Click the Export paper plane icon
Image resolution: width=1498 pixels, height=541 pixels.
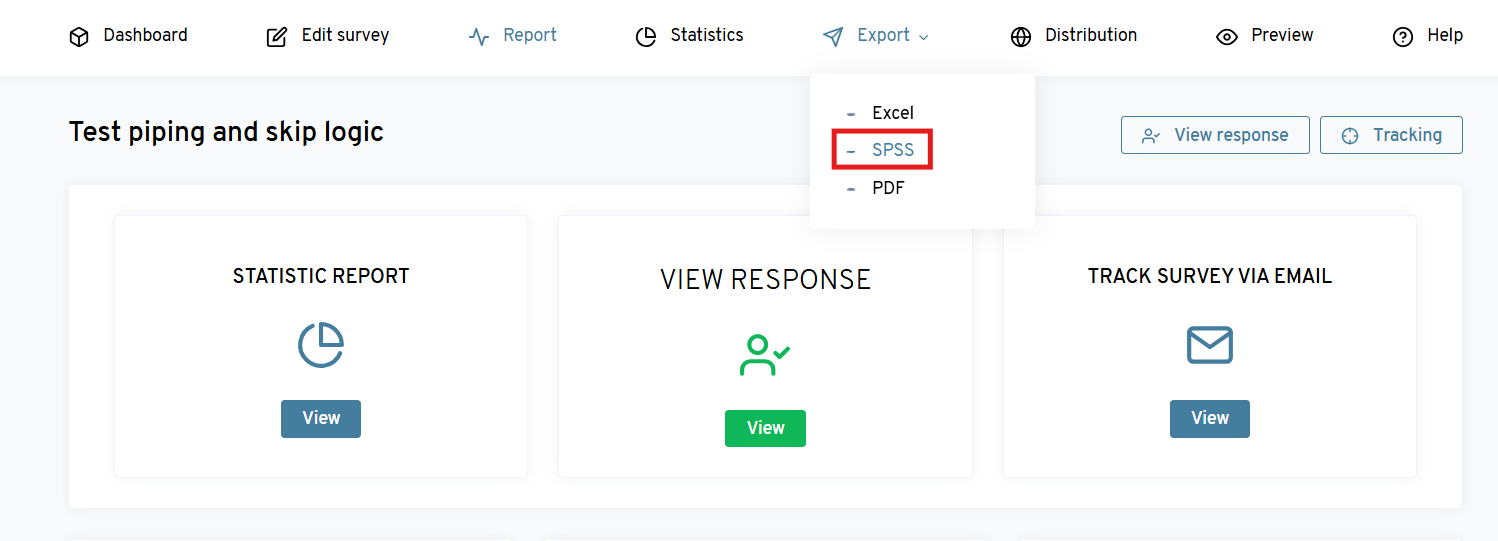(833, 37)
